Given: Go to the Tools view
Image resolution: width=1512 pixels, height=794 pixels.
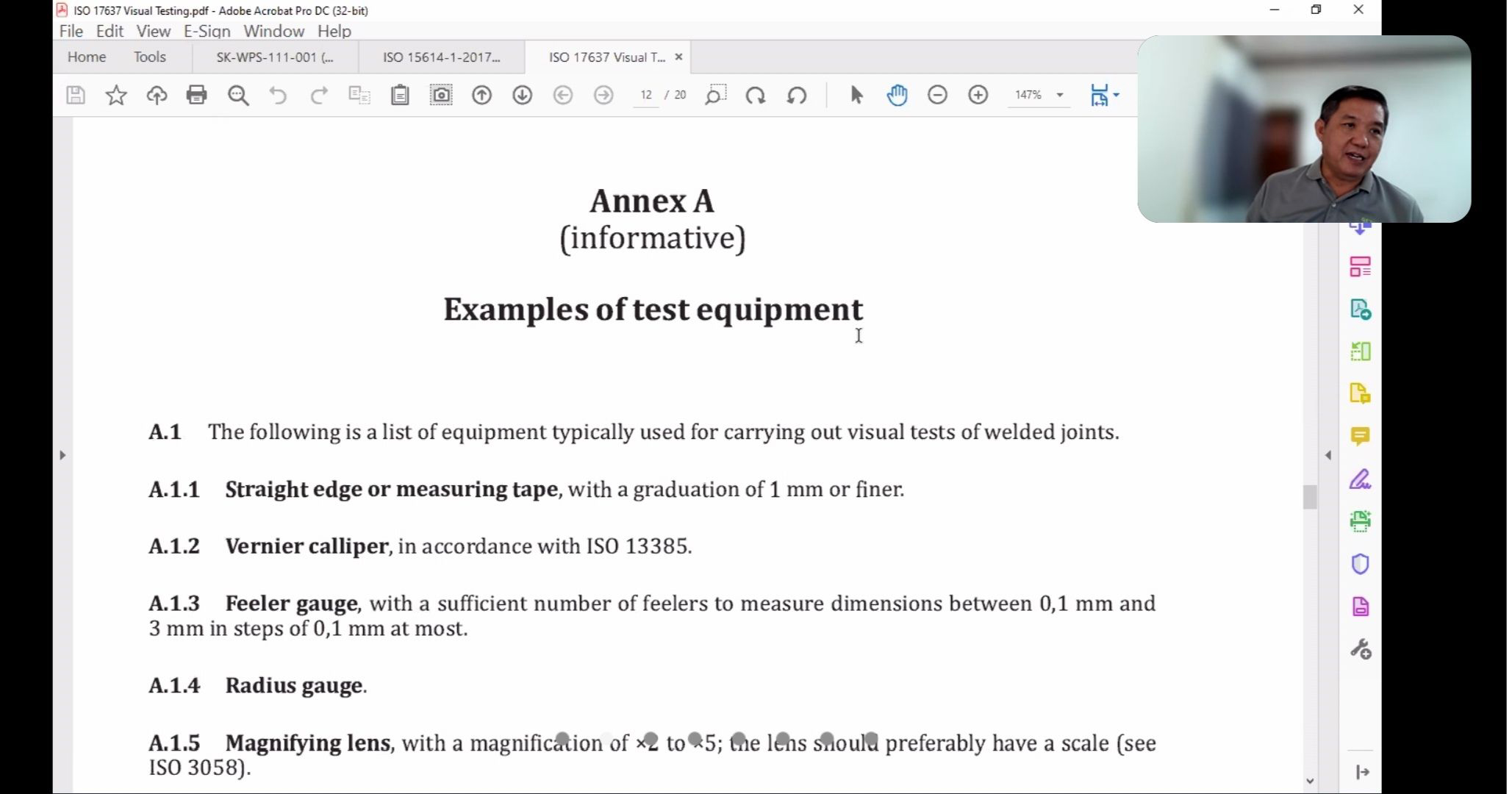Looking at the screenshot, I should point(149,57).
